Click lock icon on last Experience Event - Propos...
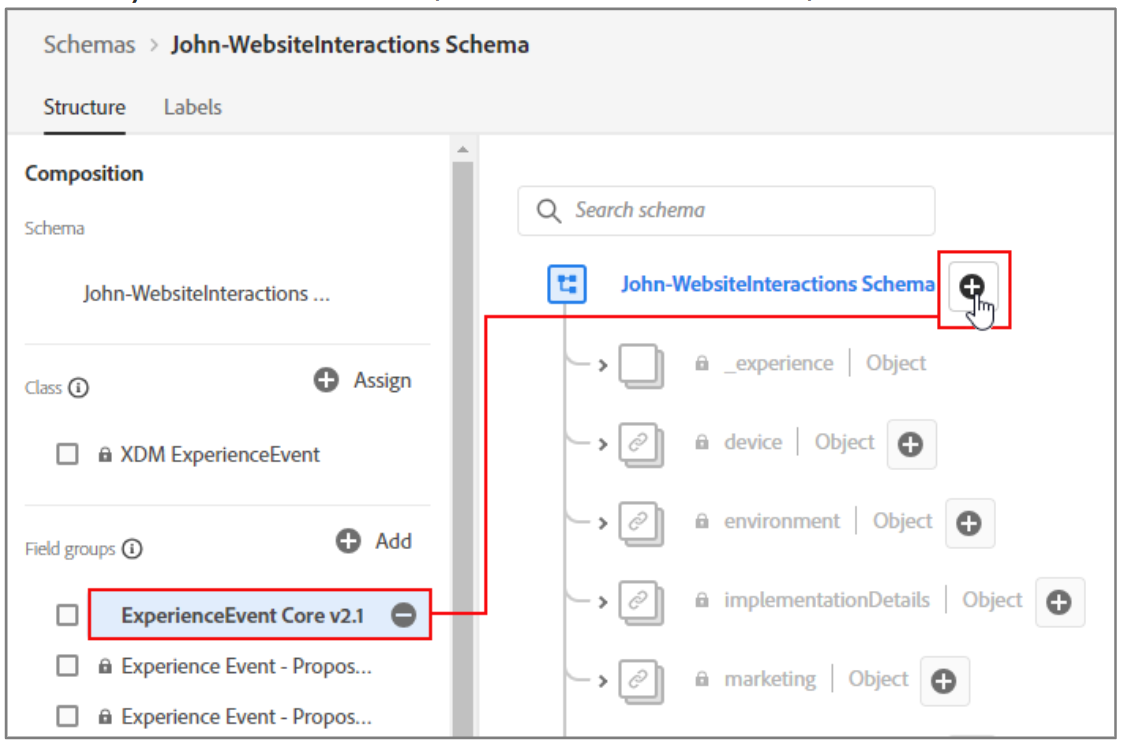 [x=105, y=716]
